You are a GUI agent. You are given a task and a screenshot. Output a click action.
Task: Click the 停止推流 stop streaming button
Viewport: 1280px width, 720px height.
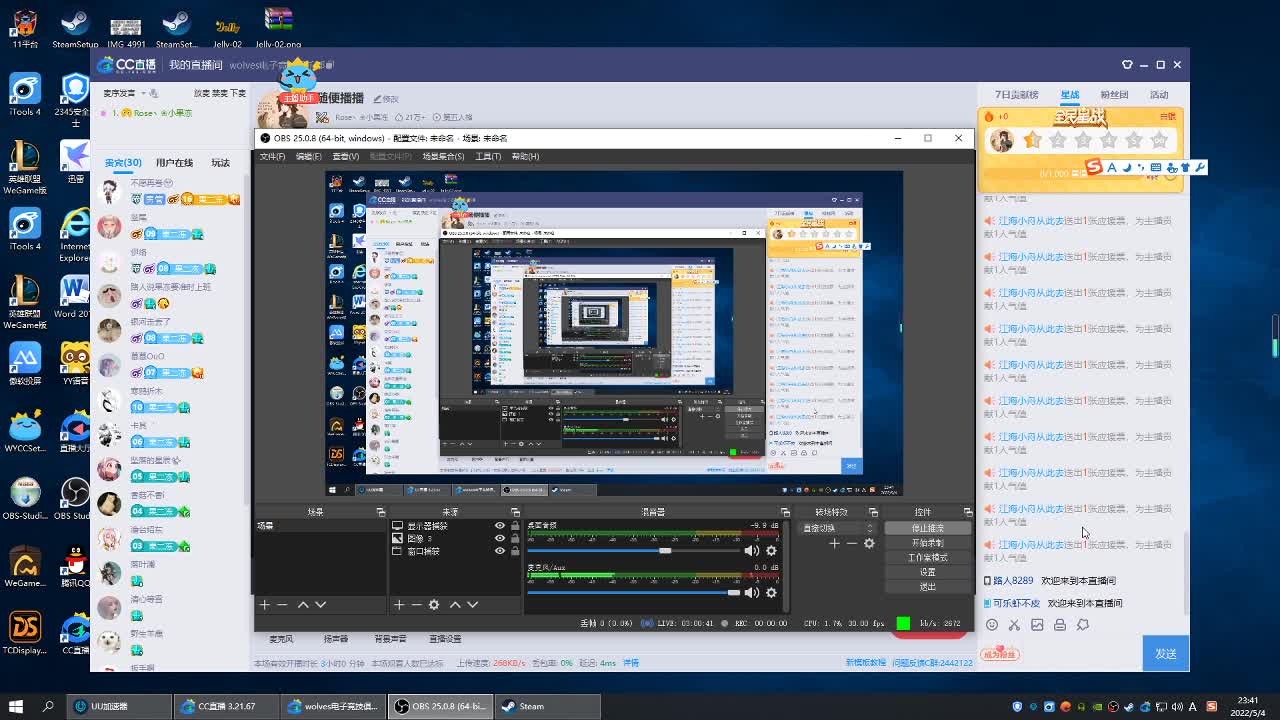point(928,528)
